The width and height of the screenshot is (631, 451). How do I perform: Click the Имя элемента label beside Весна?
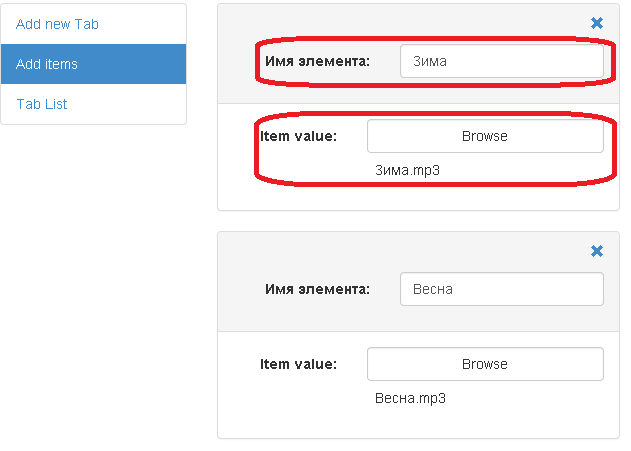317,289
